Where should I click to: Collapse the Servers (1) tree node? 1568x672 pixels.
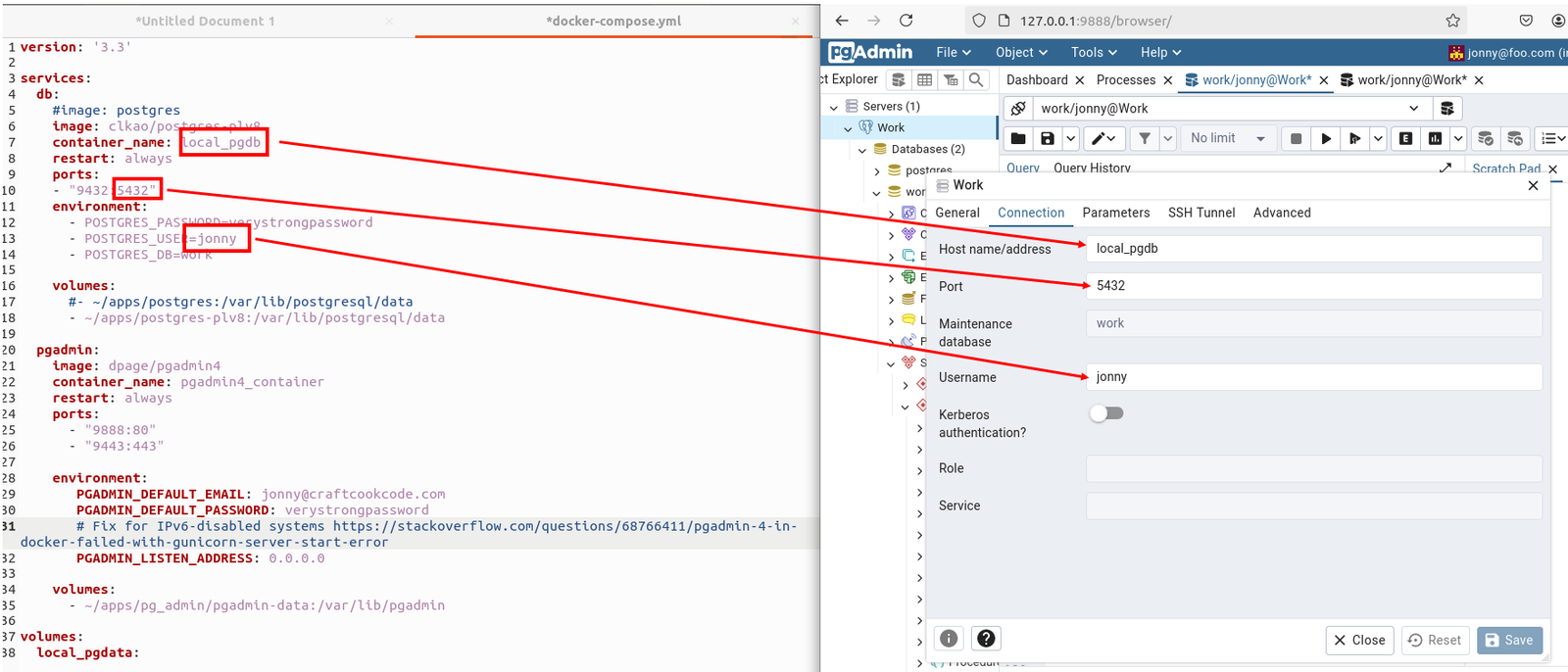pos(834,106)
